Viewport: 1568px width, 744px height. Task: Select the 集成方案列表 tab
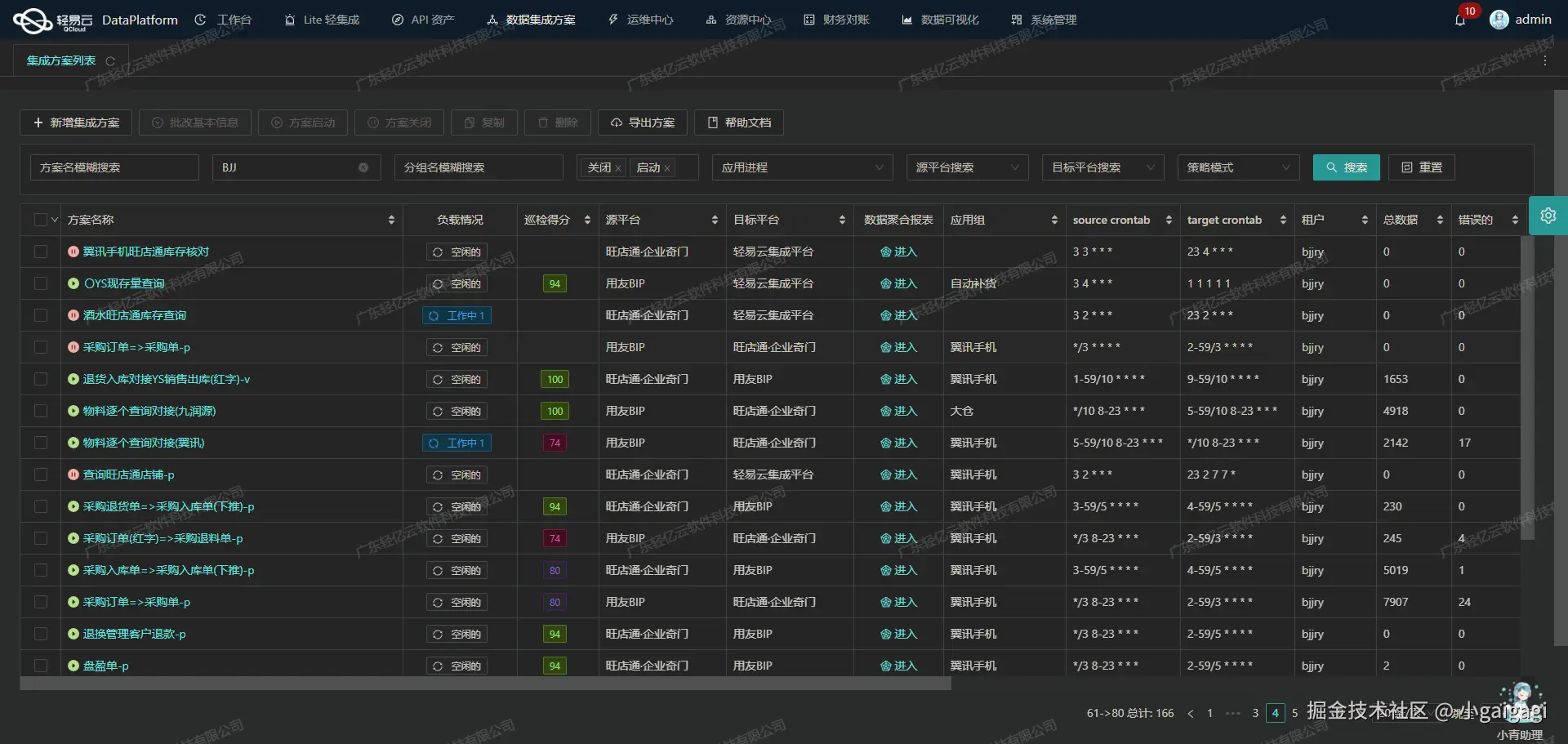pos(61,60)
